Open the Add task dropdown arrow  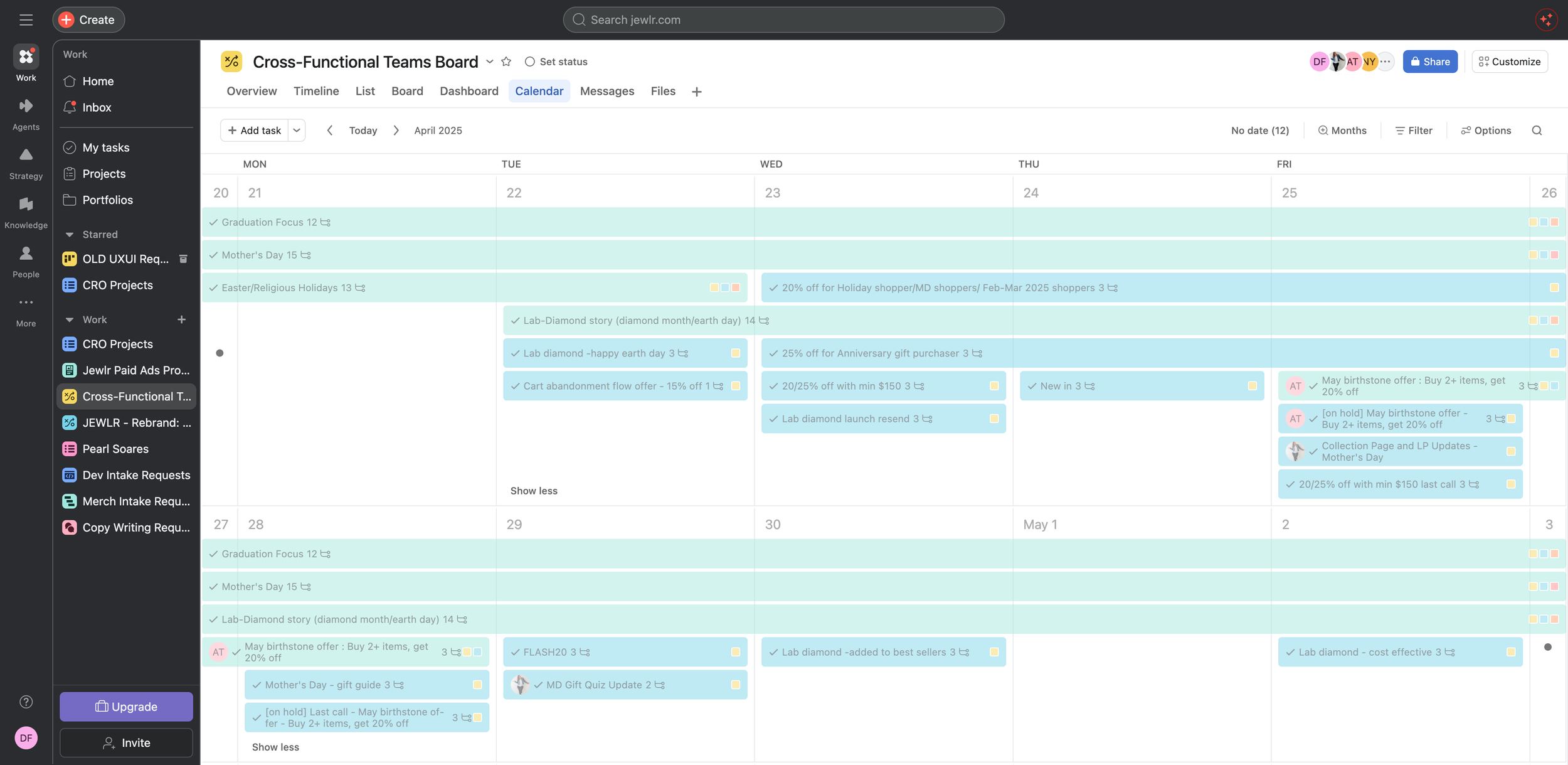click(x=297, y=131)
